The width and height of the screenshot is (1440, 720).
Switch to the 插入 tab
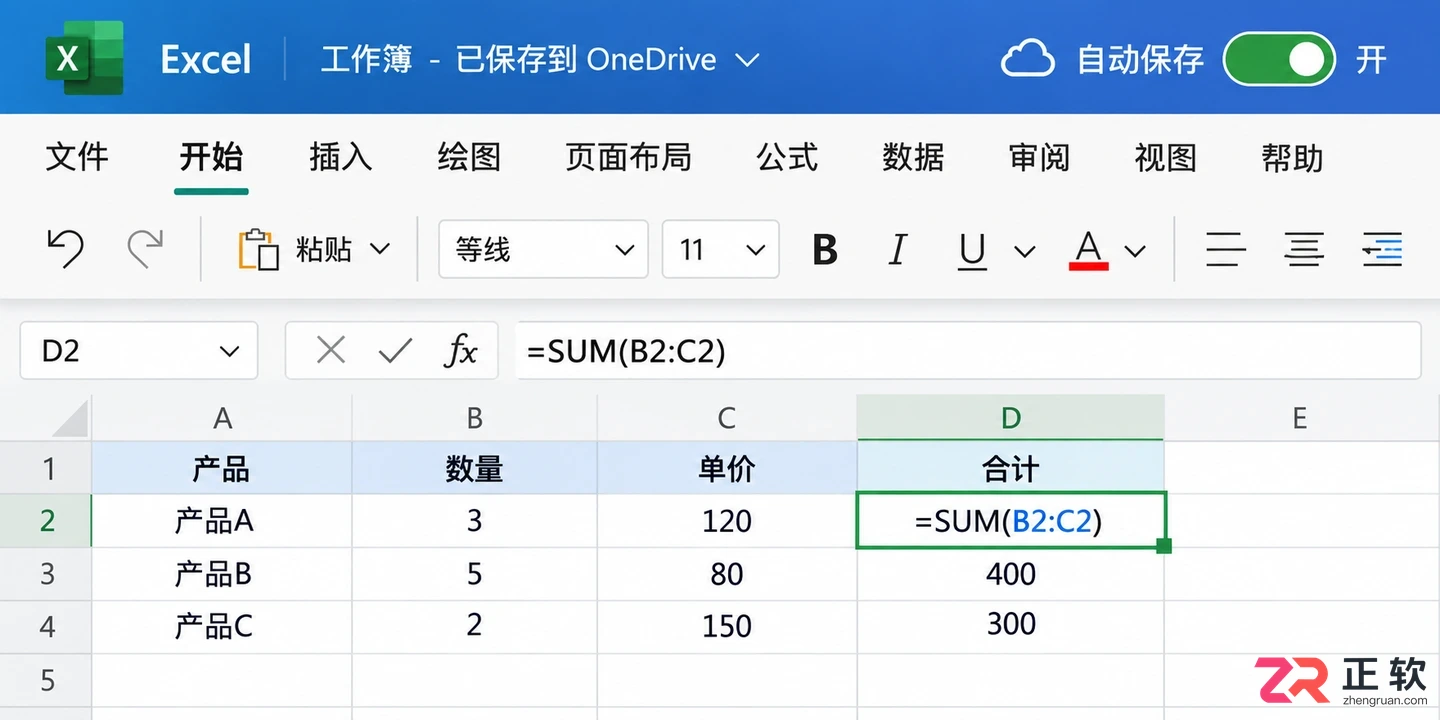point(341,157)
